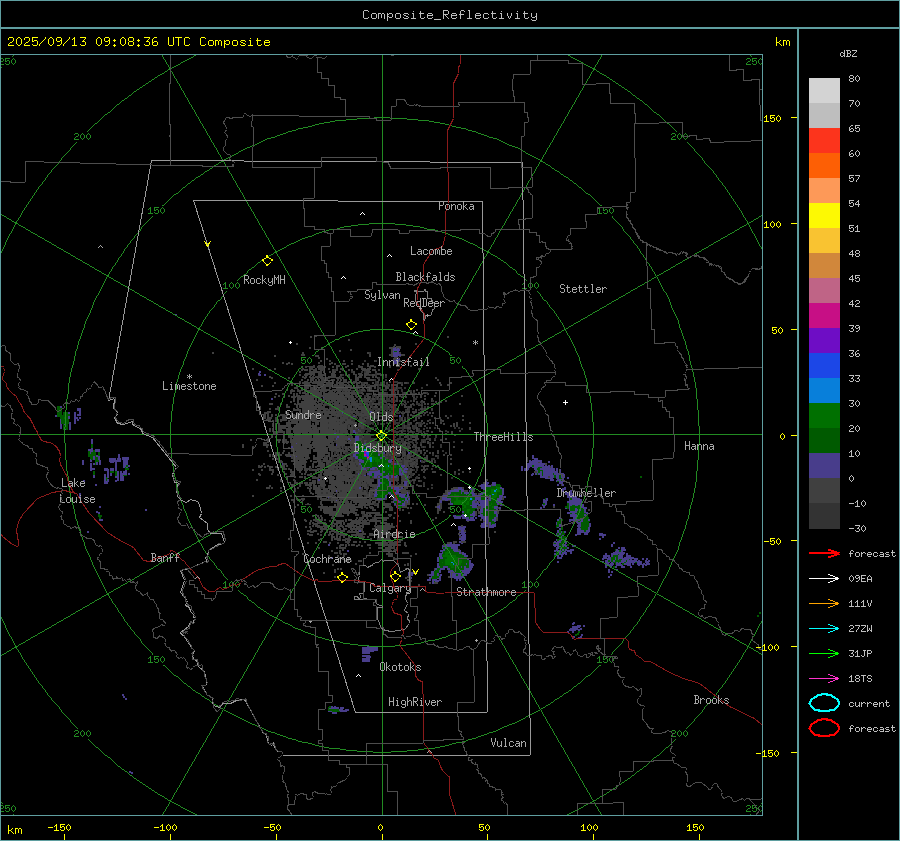Click -150 on the bottom km axis

(x=59, y=827)
